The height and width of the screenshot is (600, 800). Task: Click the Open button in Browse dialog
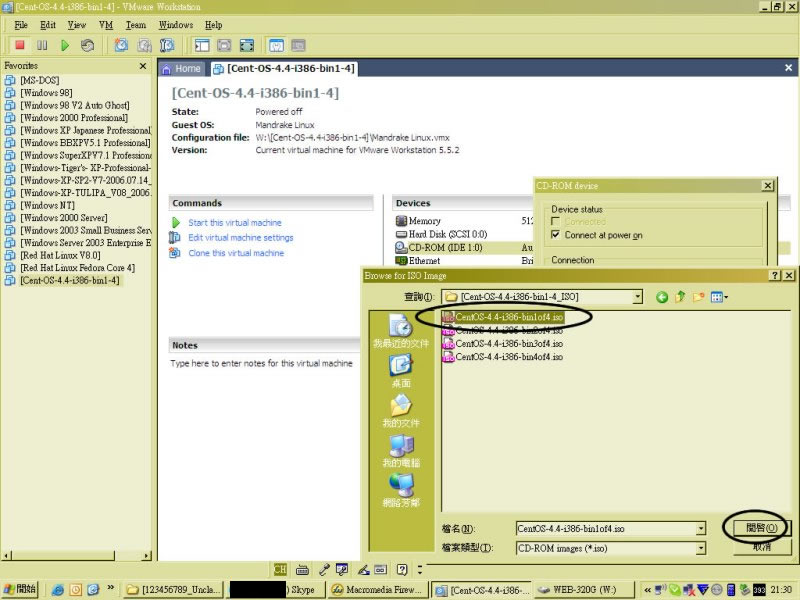point(761,528)
